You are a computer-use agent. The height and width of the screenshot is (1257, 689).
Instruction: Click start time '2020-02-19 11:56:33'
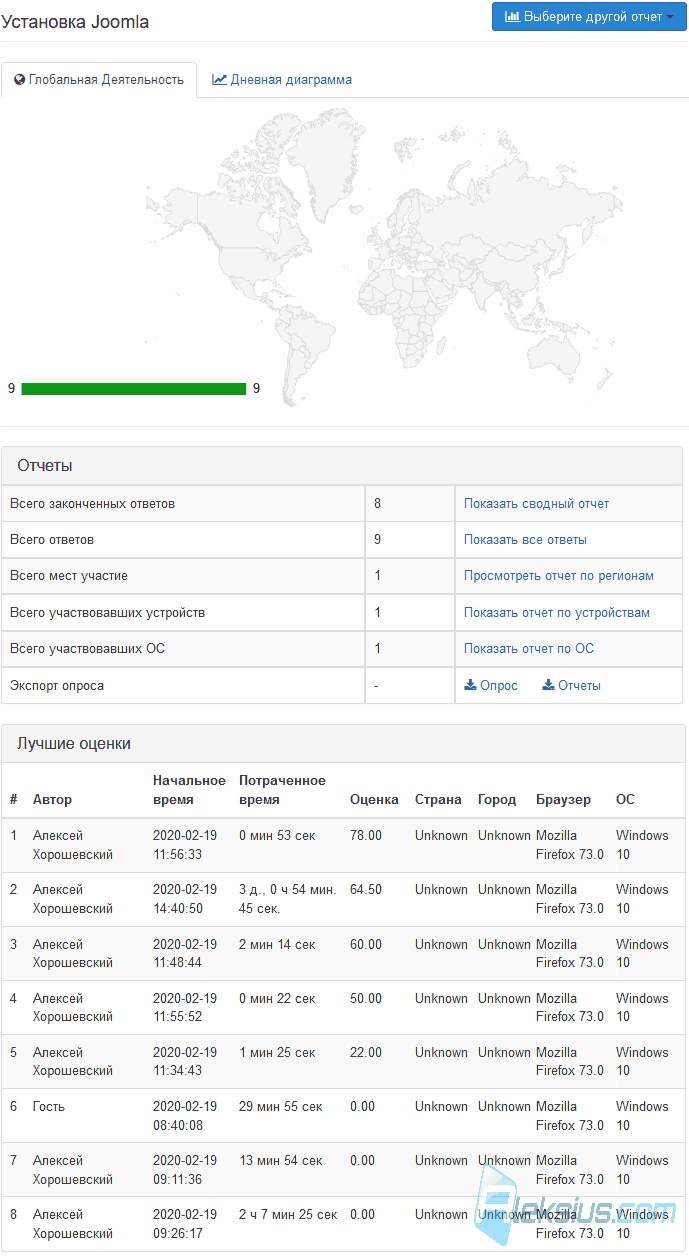(x=185, y=845)
